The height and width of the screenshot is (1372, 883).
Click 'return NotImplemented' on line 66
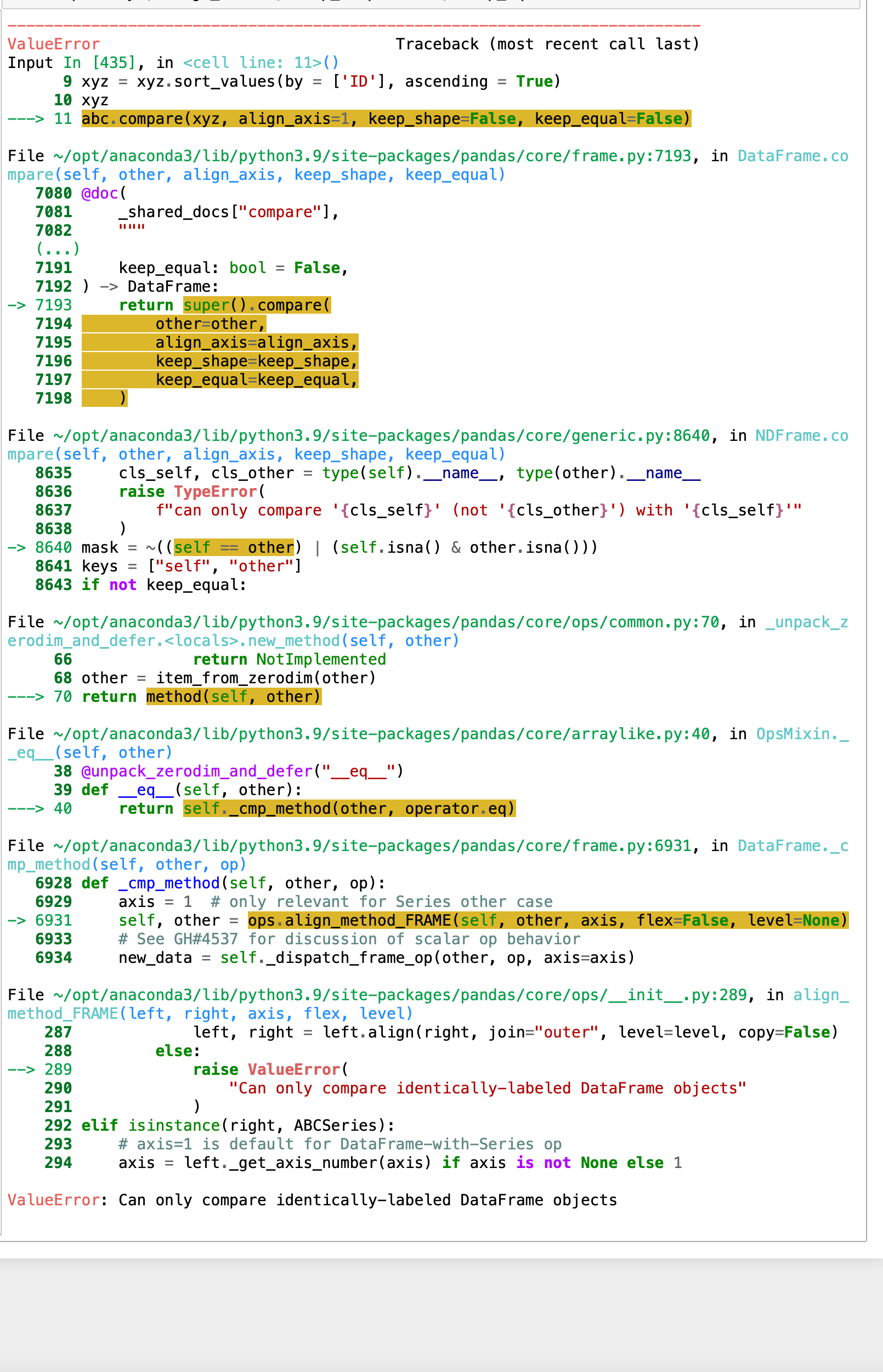pyautogui.click(x=290, y=659)
